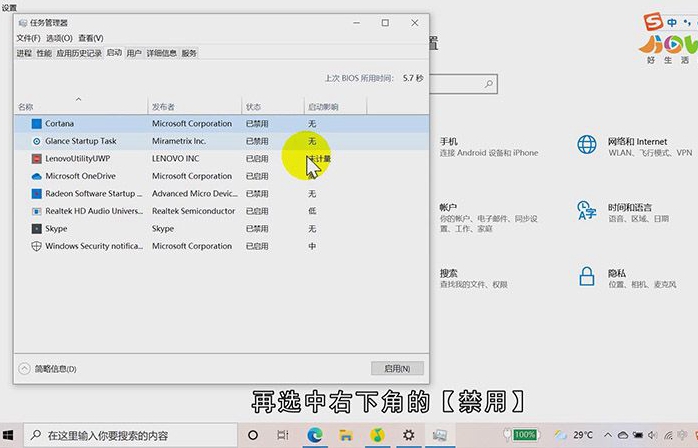Switch to the 性能 tab
The height and width of the screenshot is (448, 698).
[x=44, y=53]
